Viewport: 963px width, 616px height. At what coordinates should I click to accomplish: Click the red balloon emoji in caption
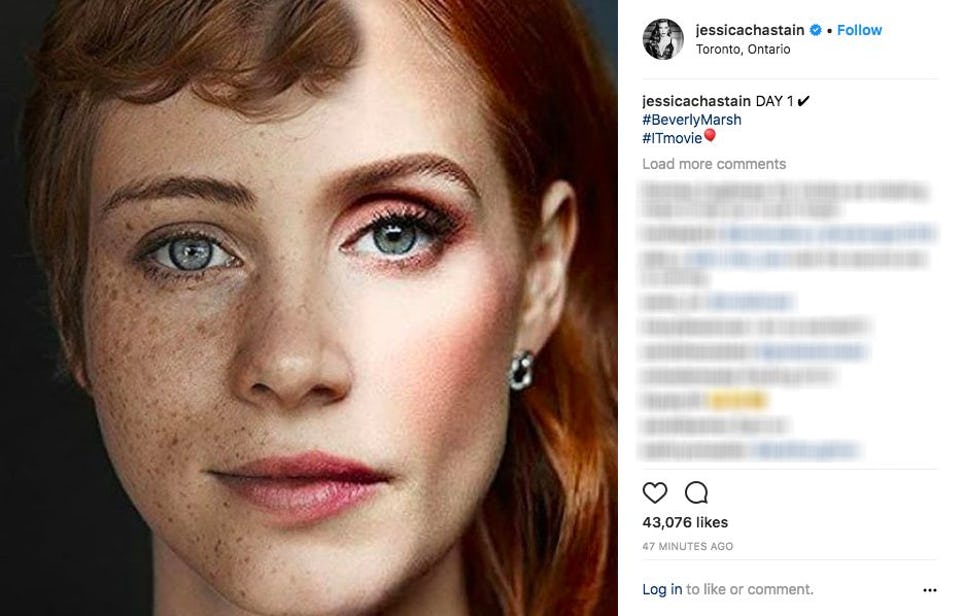[709, 137]
